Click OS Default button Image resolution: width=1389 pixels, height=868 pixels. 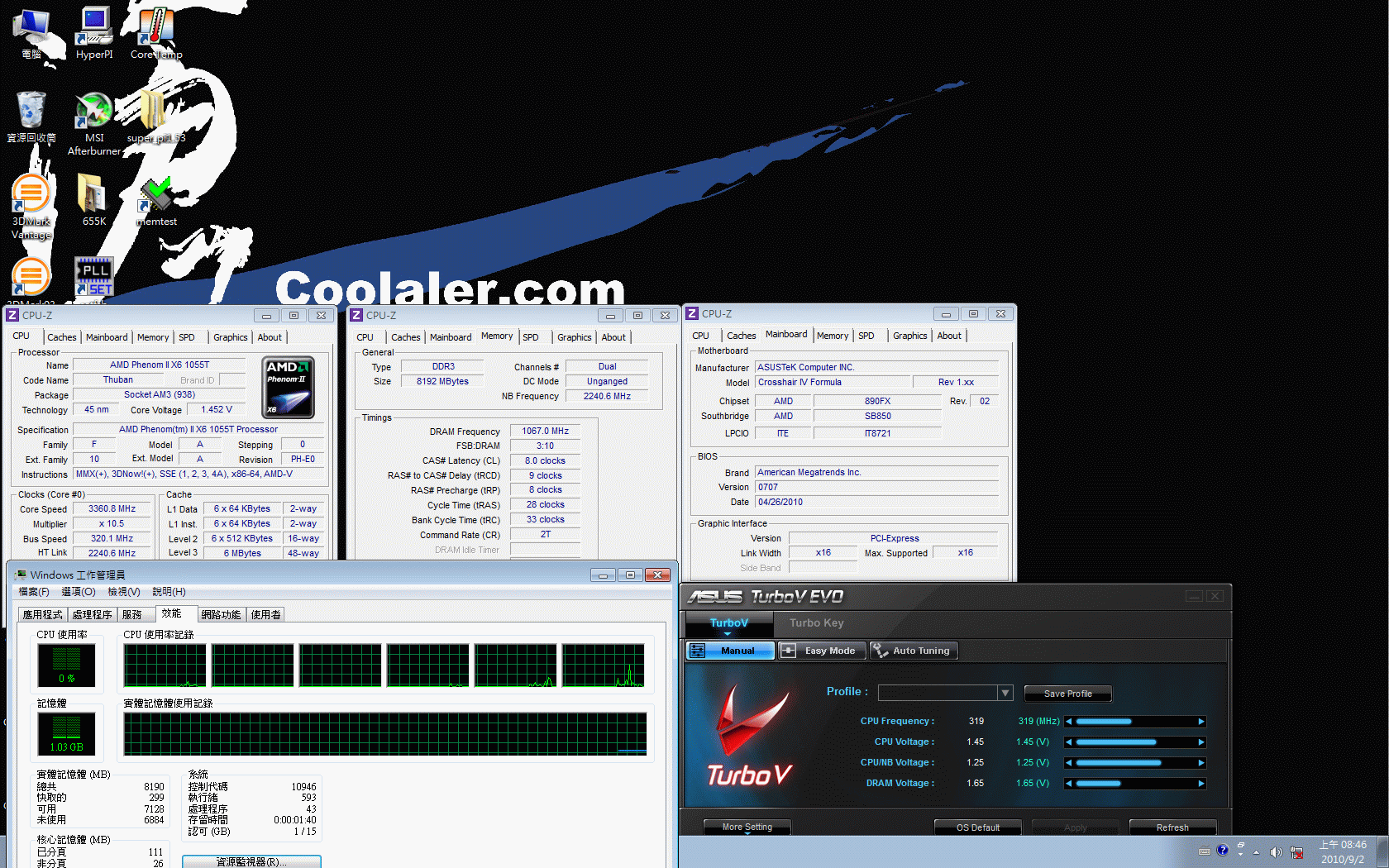click(x=977, y=827)
